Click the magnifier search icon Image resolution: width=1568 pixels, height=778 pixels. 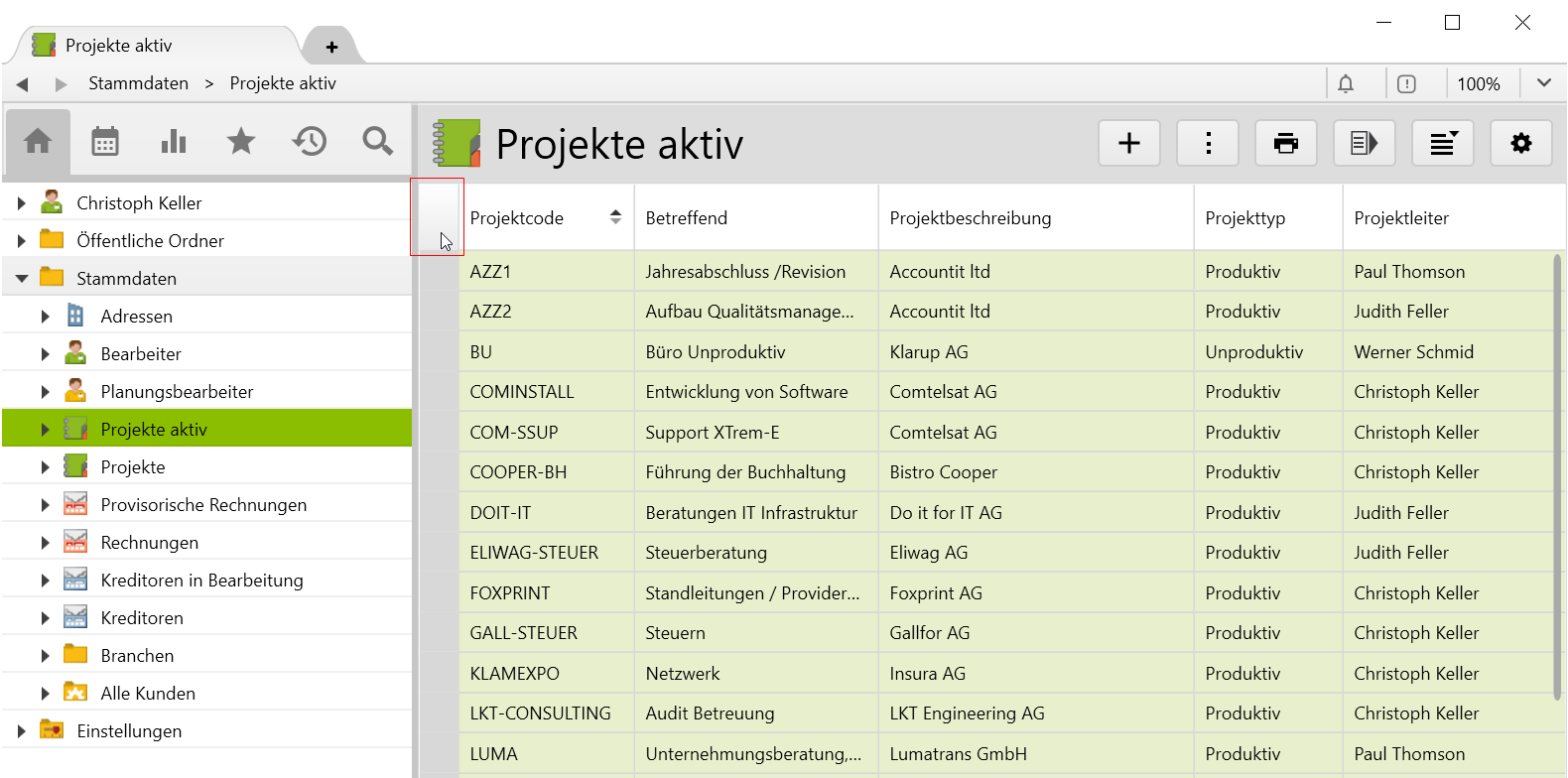(377, 142)
